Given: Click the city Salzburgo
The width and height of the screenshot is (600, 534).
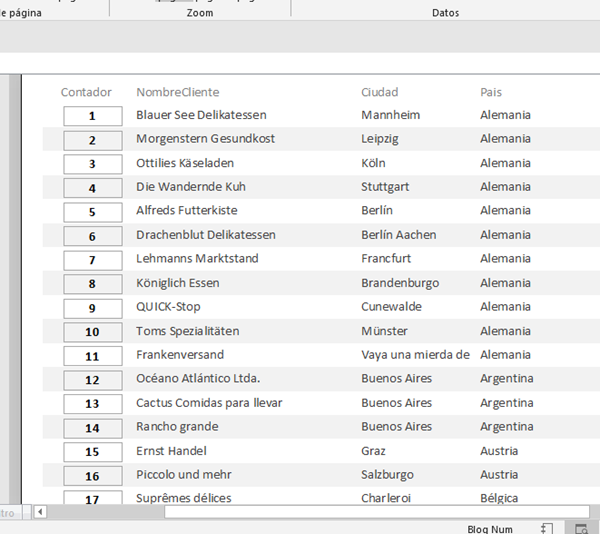Looking at the screenshot, I should (x=387, y=475).
